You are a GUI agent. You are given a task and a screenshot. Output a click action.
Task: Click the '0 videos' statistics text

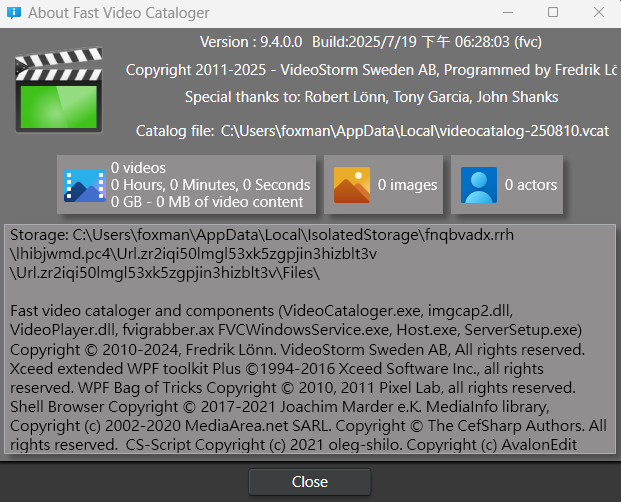click(138, 168)
